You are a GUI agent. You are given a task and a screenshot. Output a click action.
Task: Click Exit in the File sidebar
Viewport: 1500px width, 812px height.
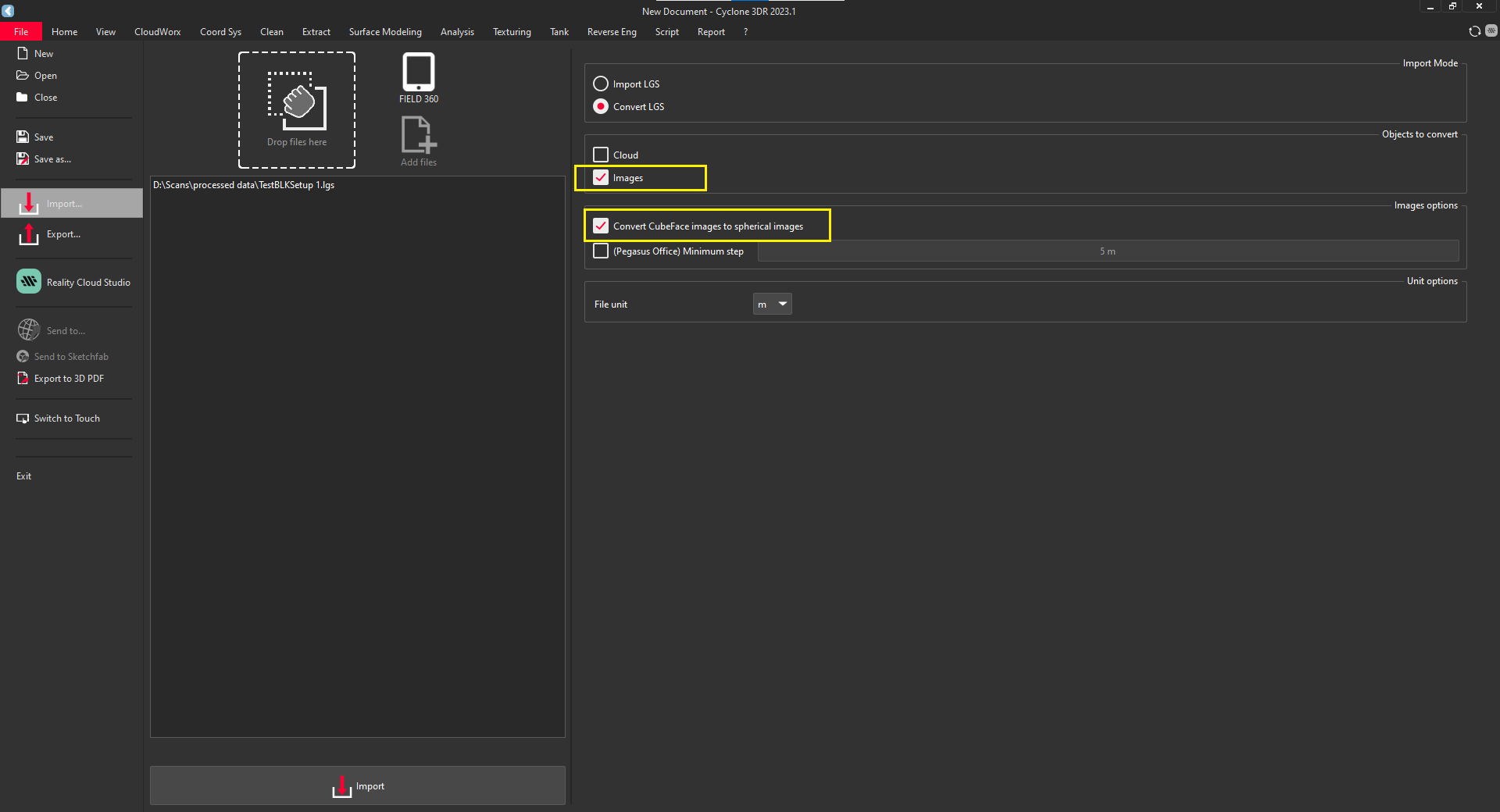(24, 476)
